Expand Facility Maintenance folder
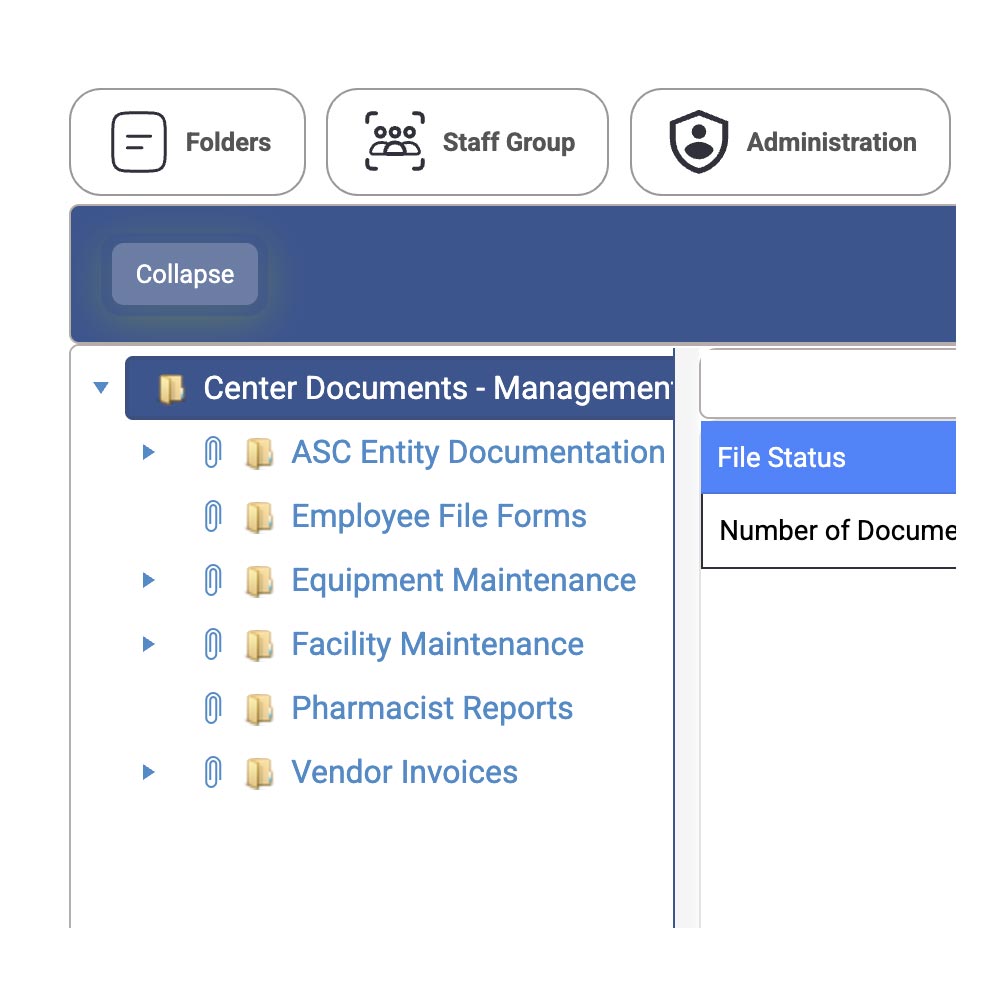 (149, 644)
